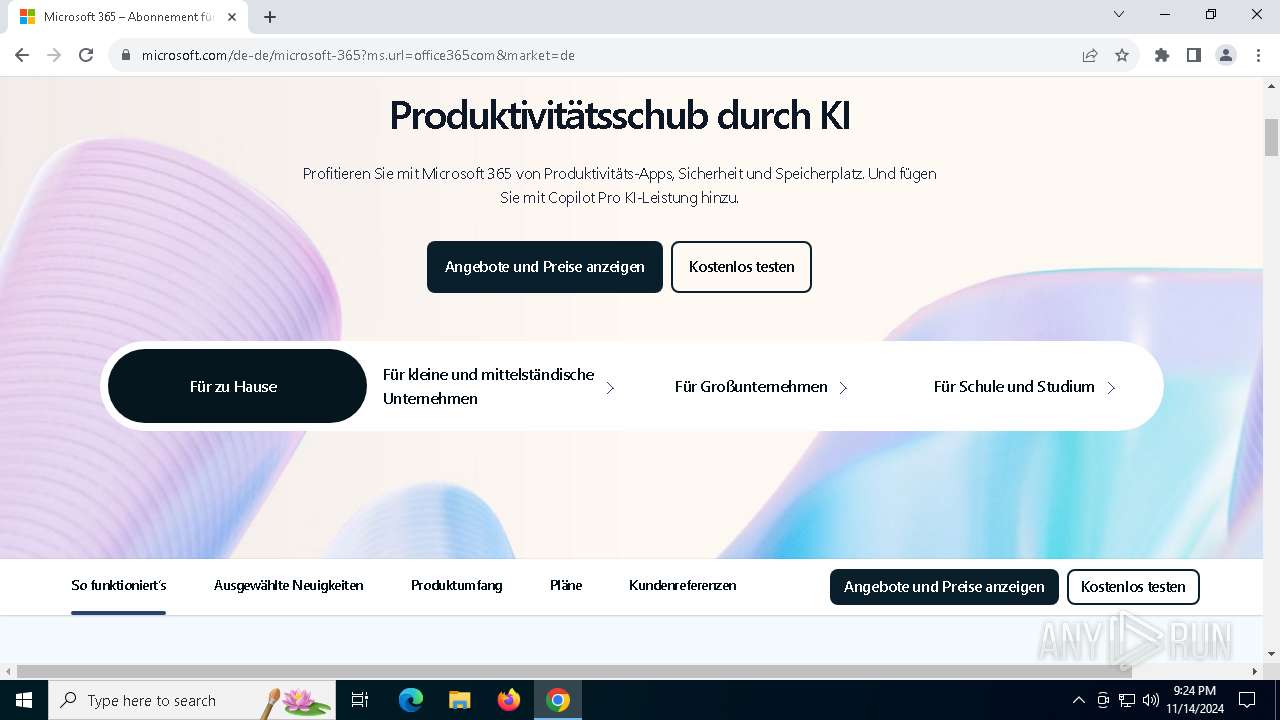Open the Extensions puzzle icon
This screenshot has width=1280, height=720.
tap(1162, 55)
